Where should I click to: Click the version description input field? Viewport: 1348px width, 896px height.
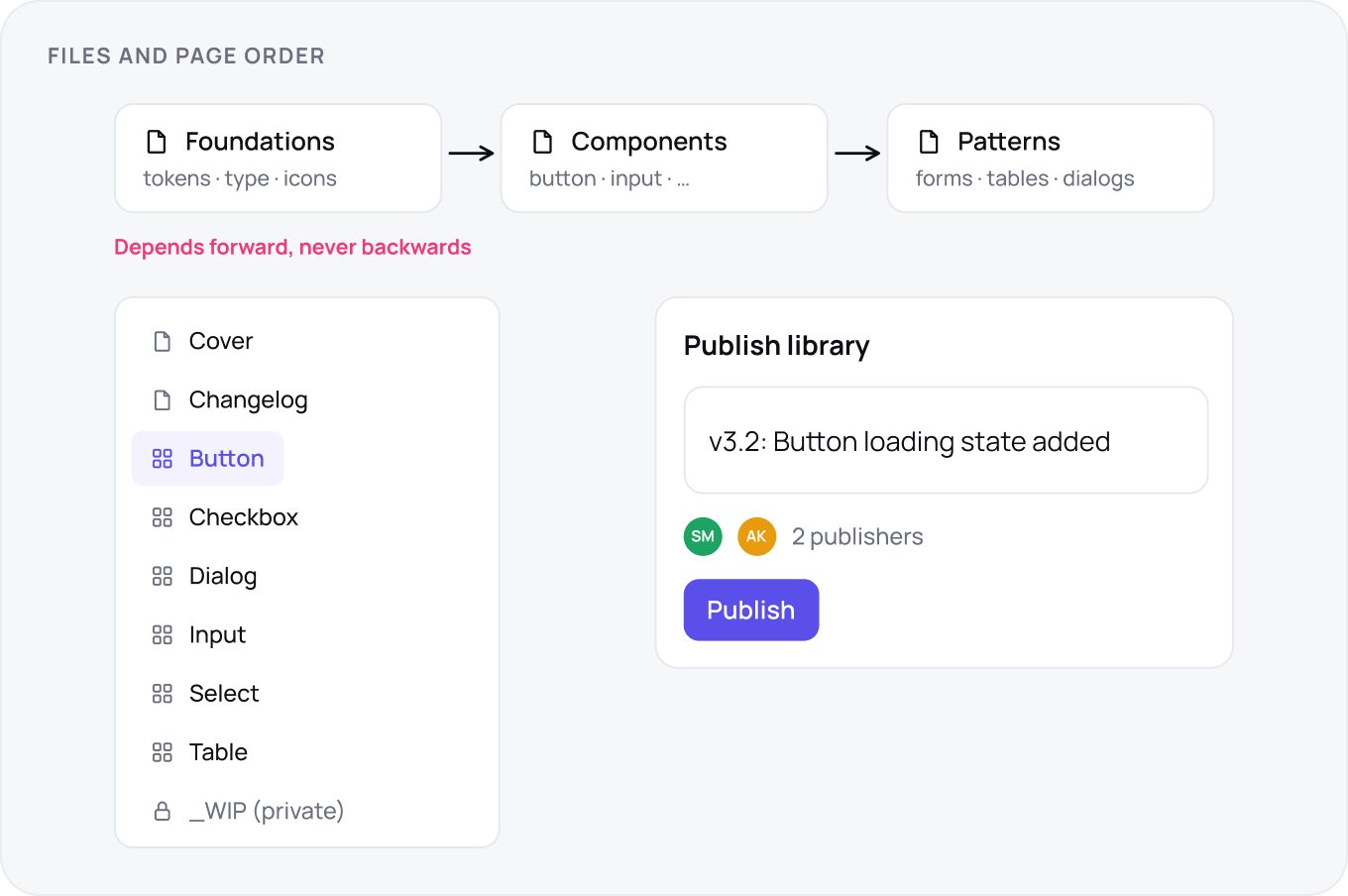946,440
